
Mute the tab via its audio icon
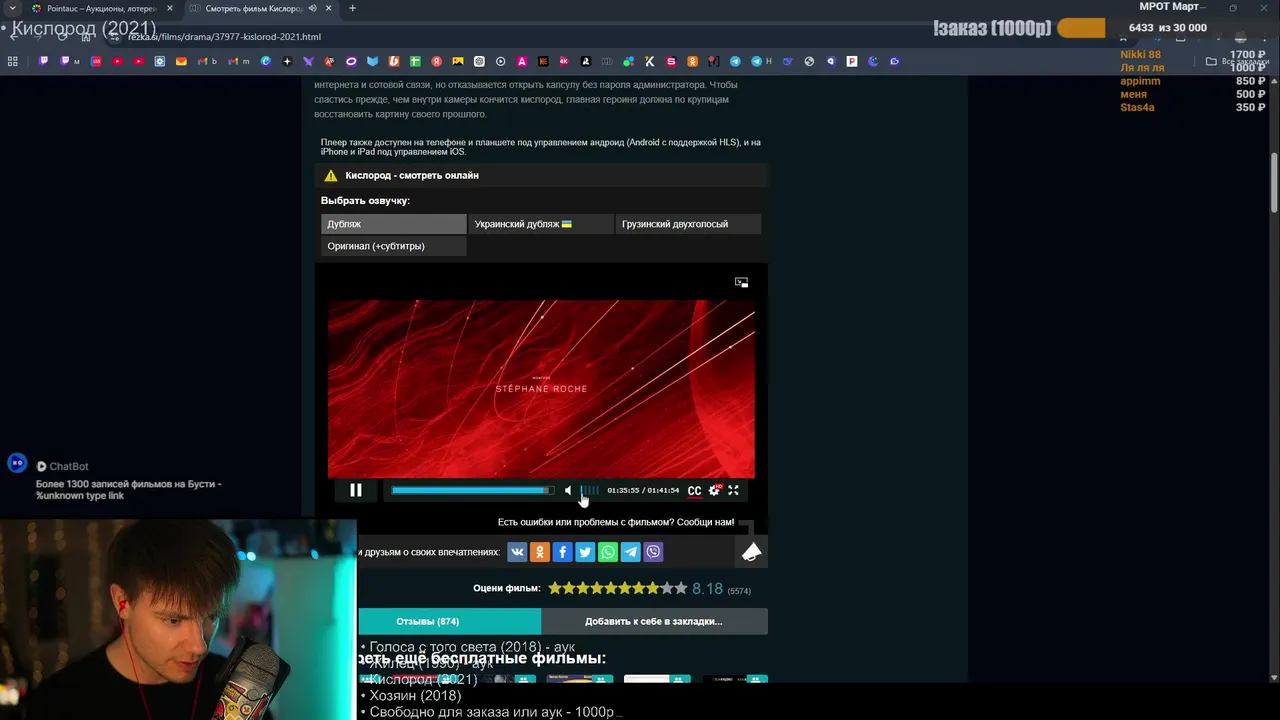[x=313, y=8]
